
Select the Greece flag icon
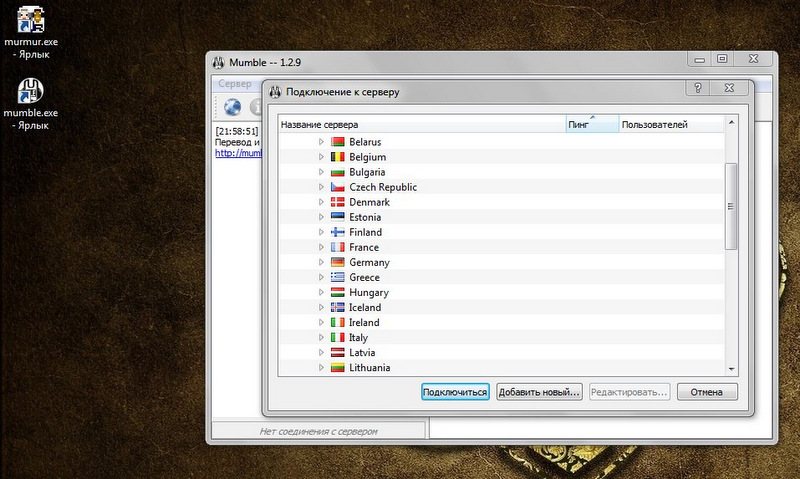pyautogui.click(x=337, y=277)
